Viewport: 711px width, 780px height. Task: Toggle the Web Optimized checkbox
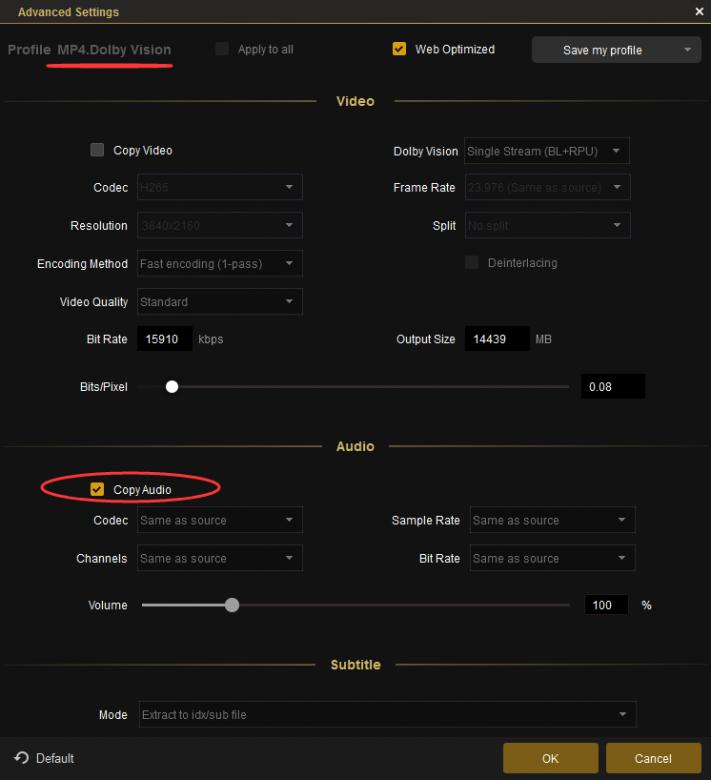pos(400,49)
